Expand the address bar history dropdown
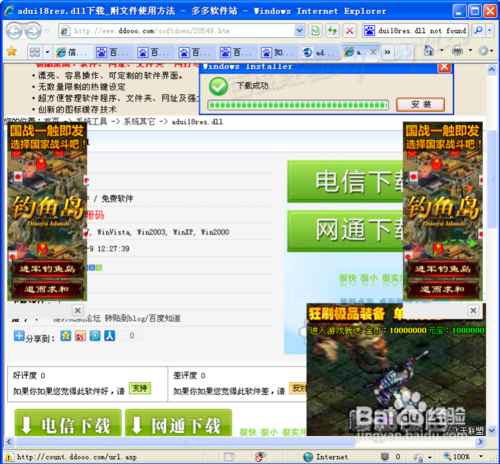Image resolution: width=500 pixels, height=464 pixels. 299,31
